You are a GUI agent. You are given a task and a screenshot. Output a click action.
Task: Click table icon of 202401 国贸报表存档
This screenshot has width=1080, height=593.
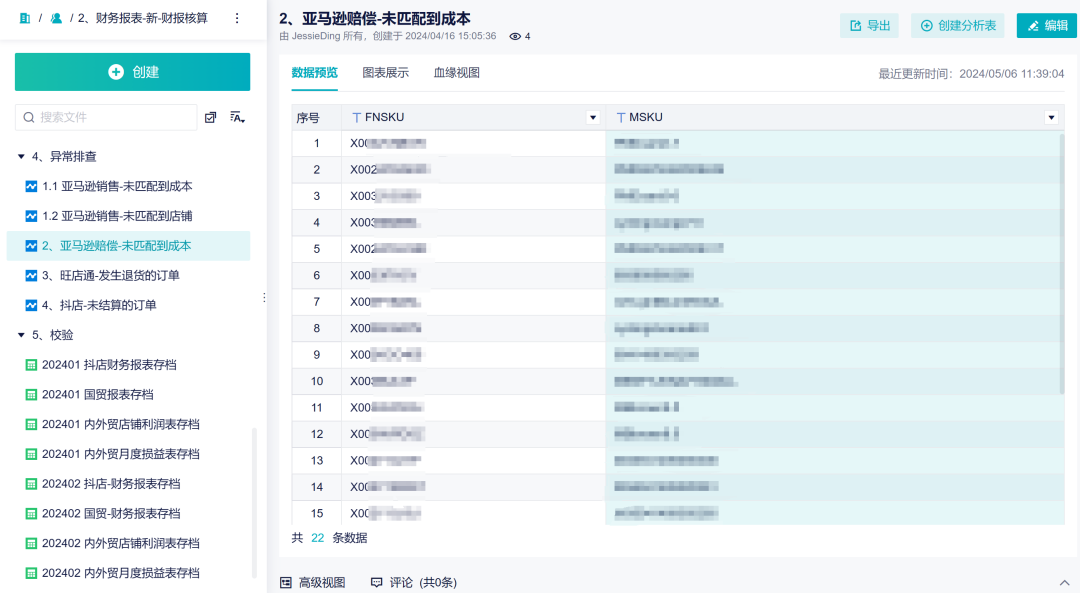[x=31, y=395]
